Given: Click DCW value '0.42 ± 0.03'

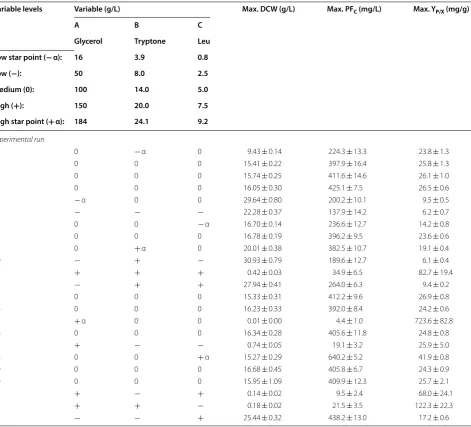Looking at the screenshot, I should pyautogui.click(x=264, y=273).
